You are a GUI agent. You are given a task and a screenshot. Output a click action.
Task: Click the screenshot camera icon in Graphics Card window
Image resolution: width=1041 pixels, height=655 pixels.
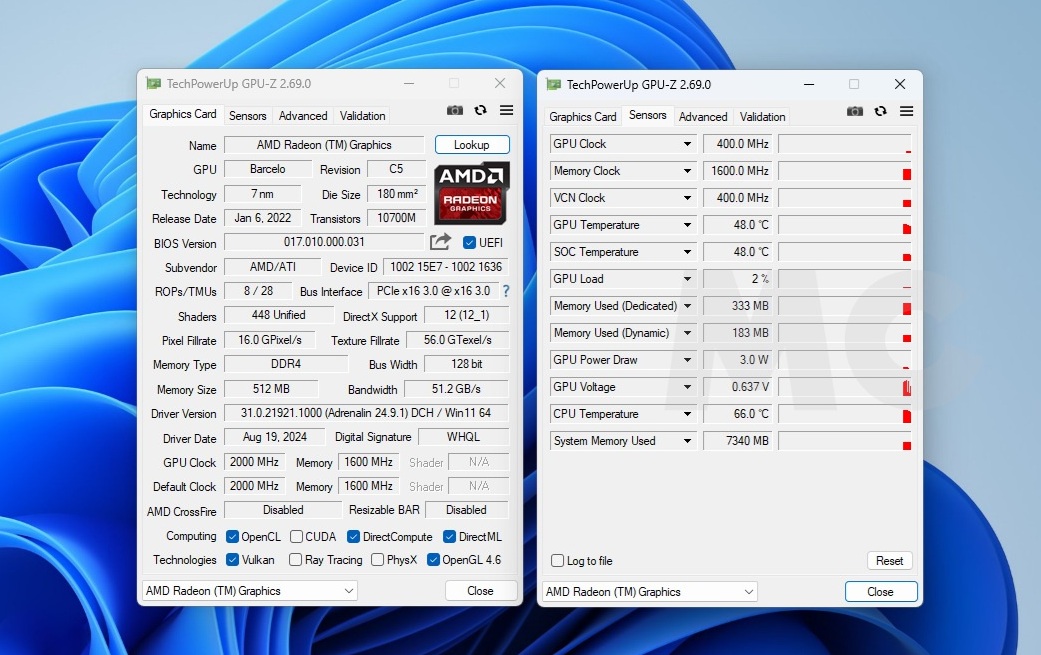click(x=455, y=111)
